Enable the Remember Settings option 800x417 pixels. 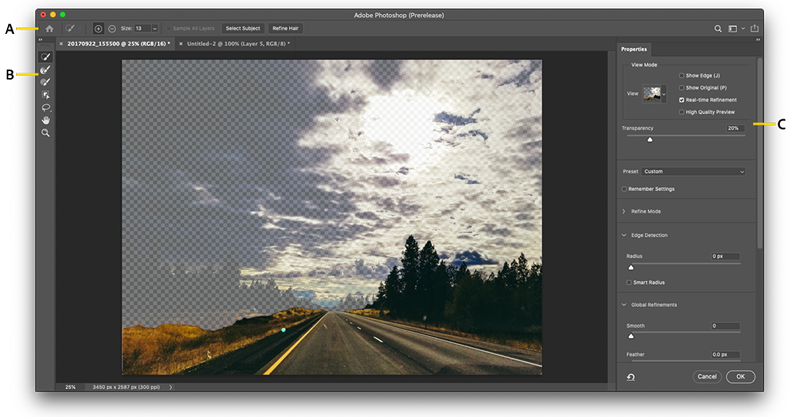point(624,189)
